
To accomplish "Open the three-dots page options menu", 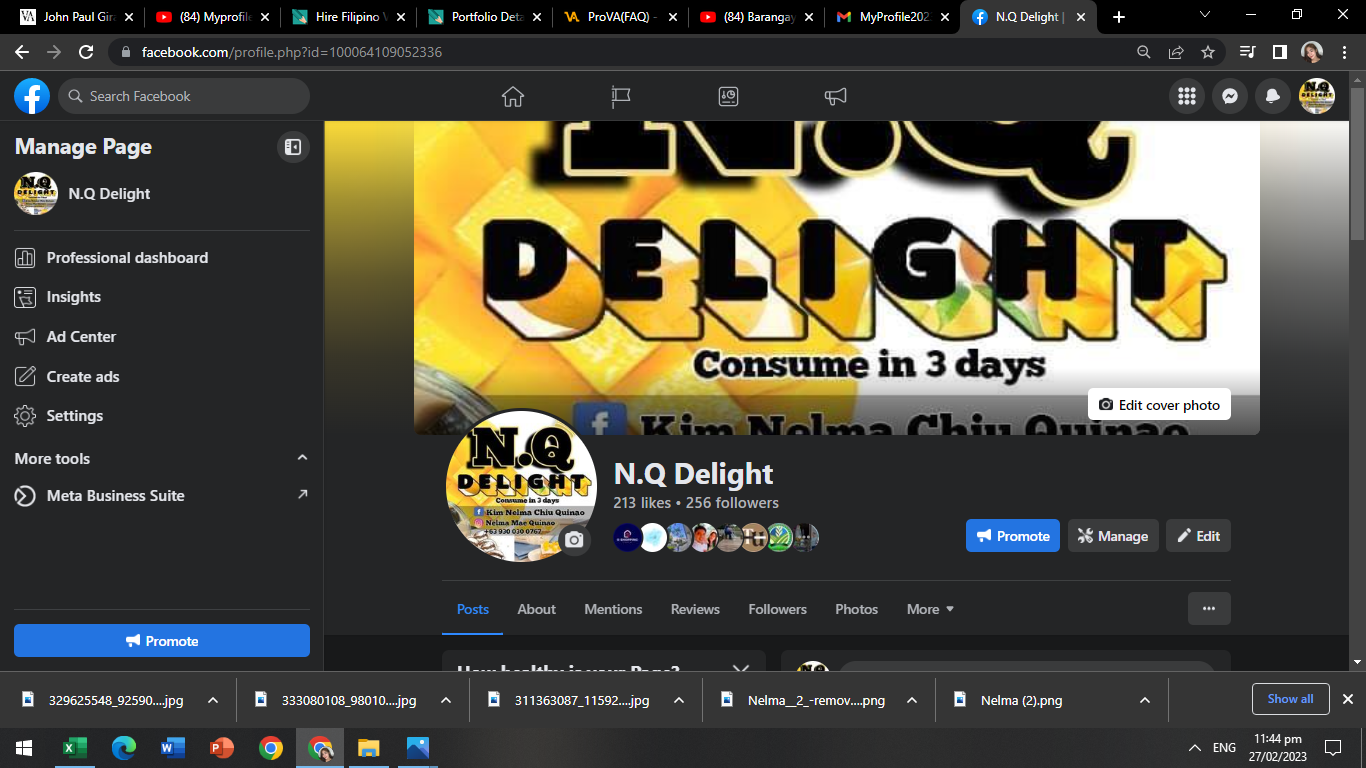I will tap(1209, 608).
